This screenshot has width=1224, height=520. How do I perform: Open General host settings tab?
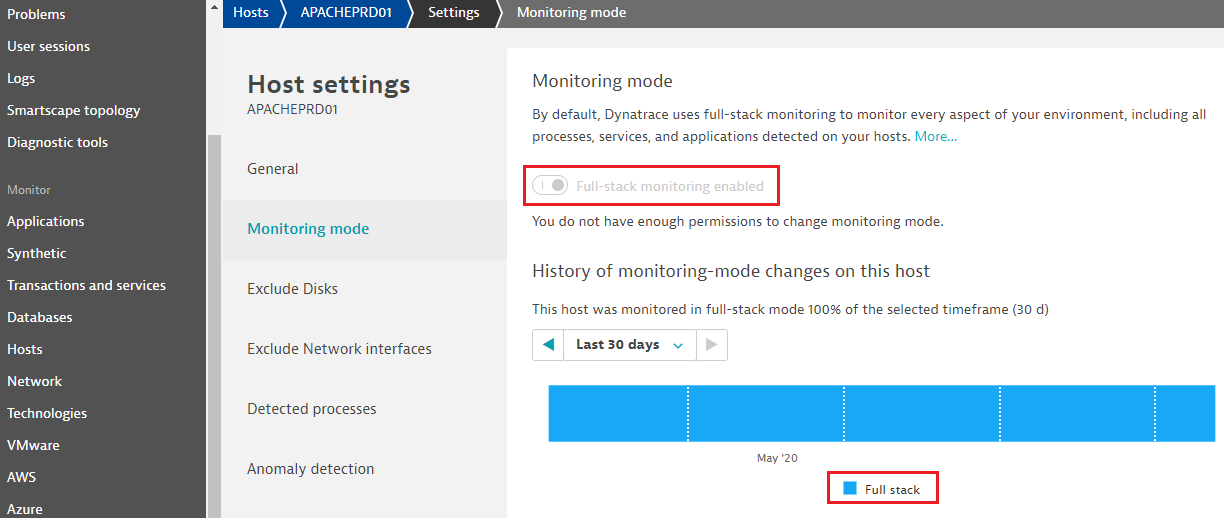273,169
